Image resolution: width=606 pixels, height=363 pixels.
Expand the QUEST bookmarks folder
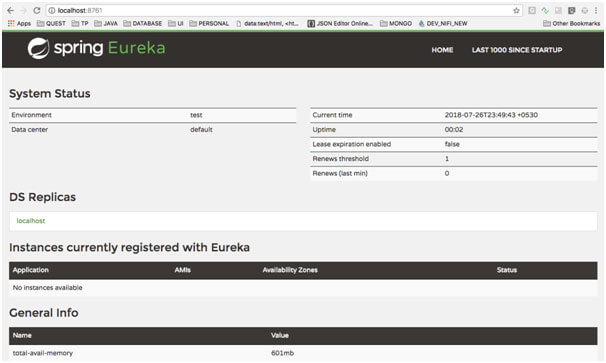click(x=51, y=24)
